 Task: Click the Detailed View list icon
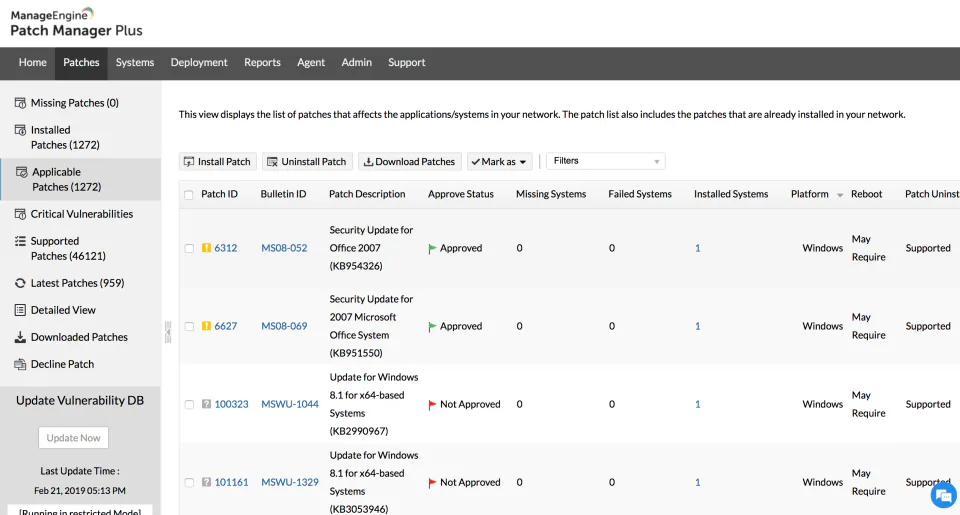coord(20,310)
